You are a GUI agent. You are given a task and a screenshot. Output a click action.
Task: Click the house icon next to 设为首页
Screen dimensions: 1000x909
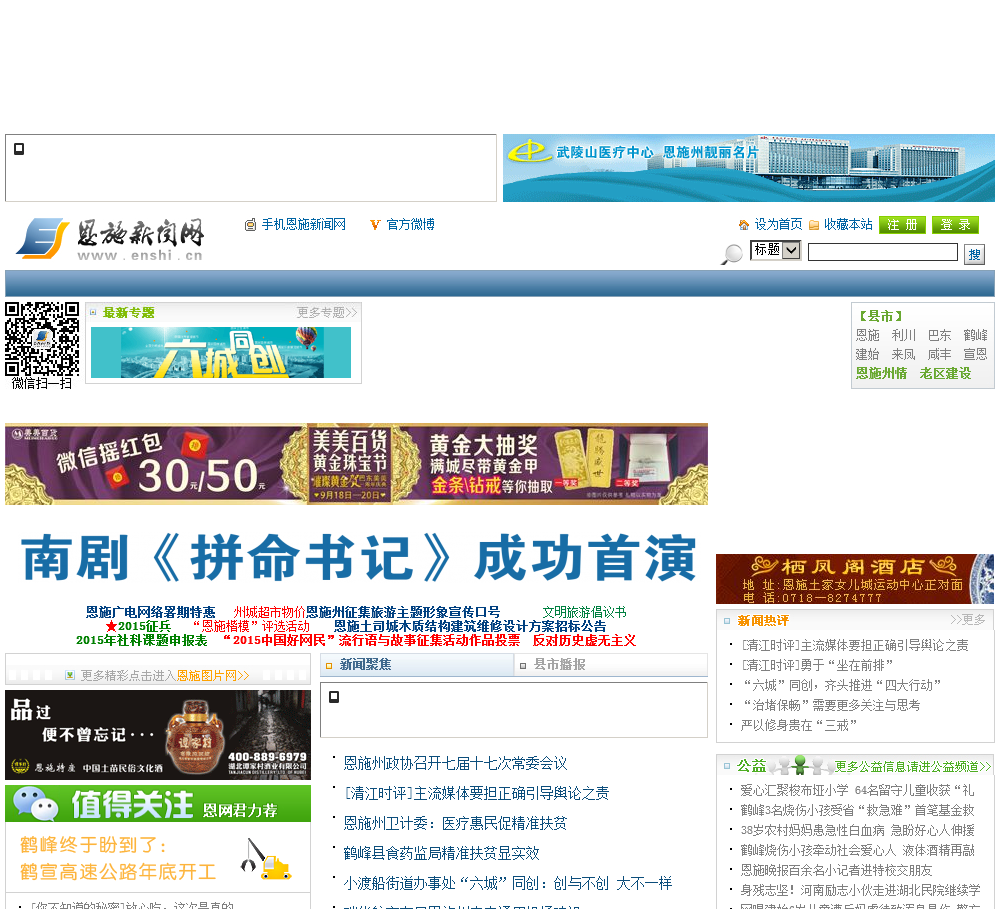(x=744, y=225)
